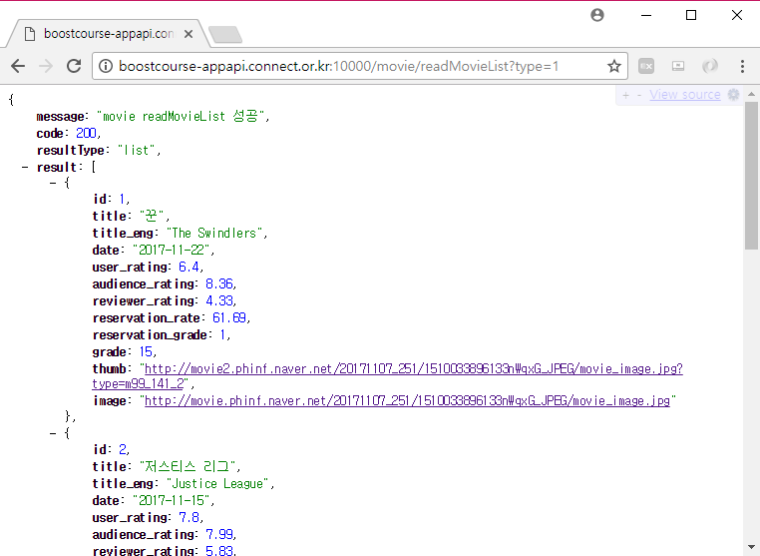This screenshot has height=556, width=760.
Task: Click the View source link
Action: [685, 95]
